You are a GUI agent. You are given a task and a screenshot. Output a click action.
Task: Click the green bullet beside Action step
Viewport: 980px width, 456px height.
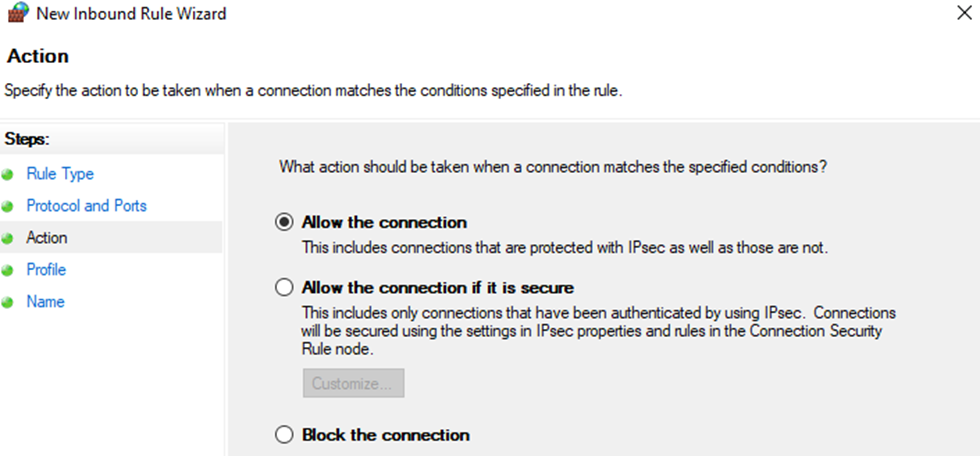[x=8, y=239]
